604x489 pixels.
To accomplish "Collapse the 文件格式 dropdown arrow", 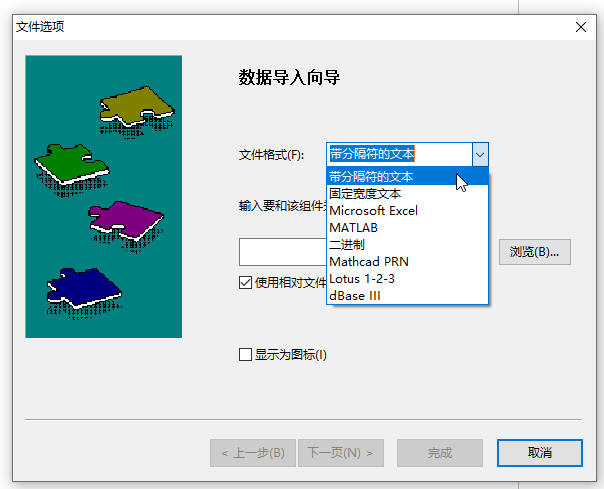I will tap(480, 154).
